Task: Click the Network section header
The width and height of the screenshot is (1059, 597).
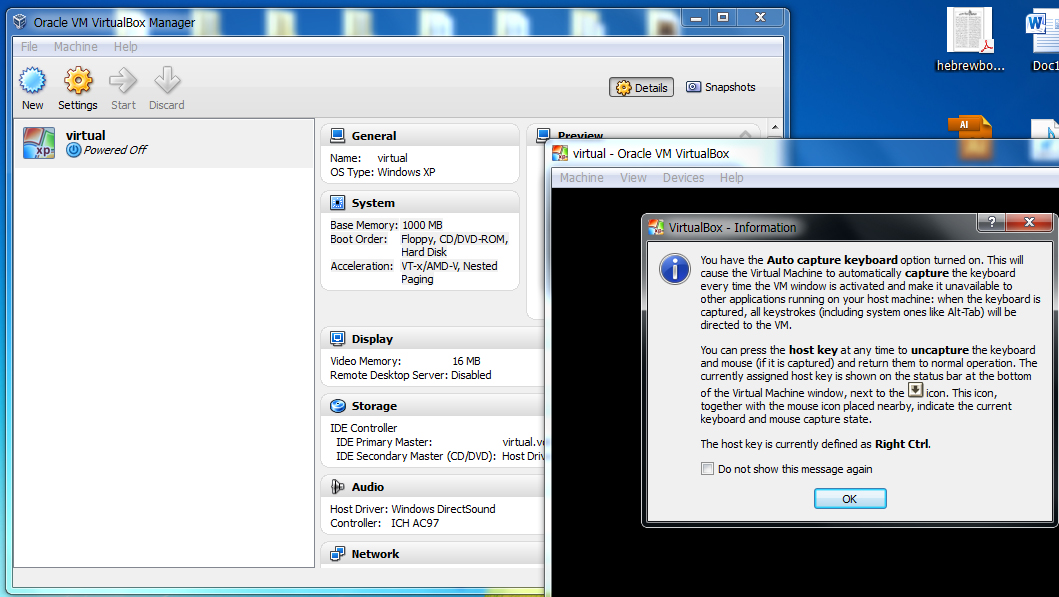Action: tap(433, 554)
